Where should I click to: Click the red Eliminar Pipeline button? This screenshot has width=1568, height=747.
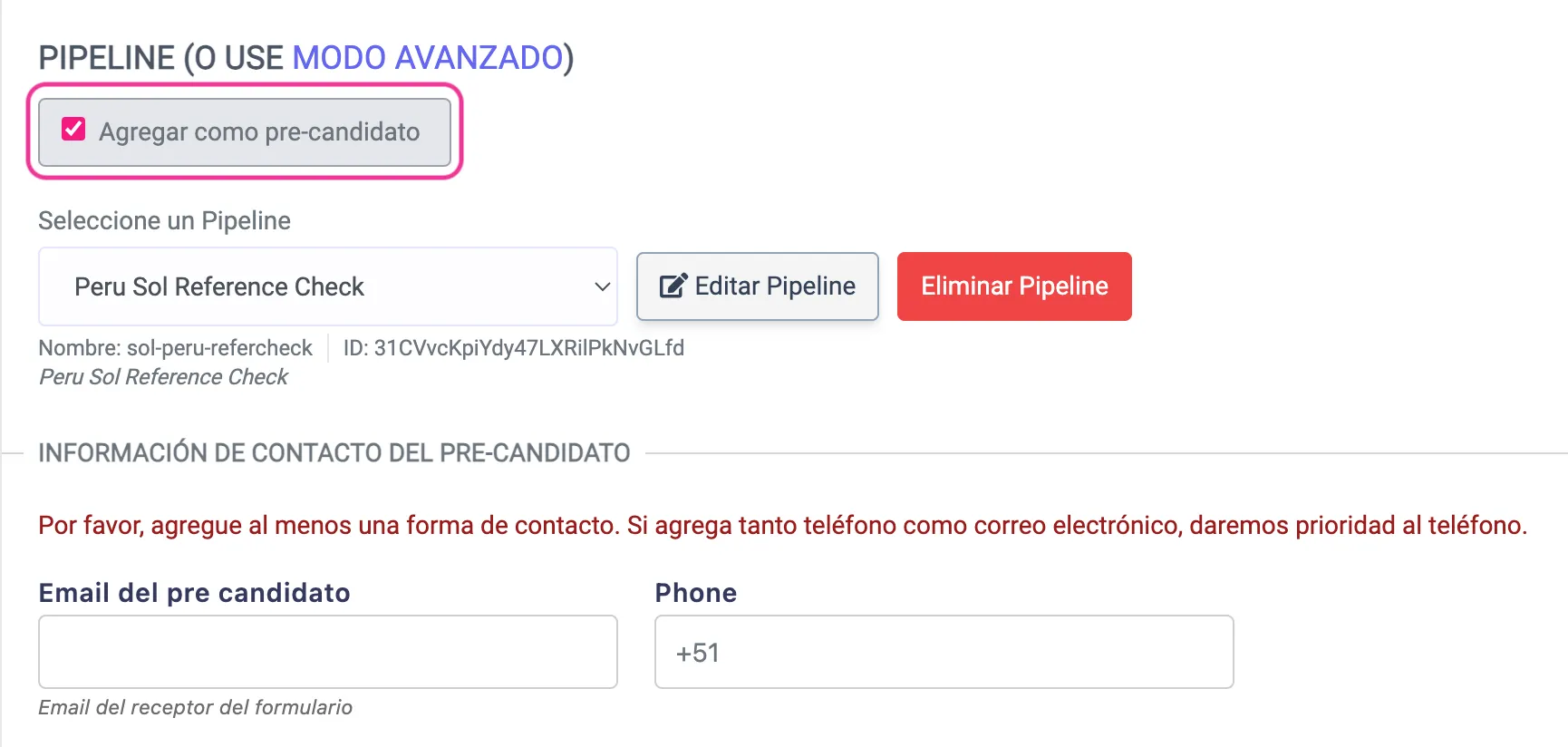click(x=1013, y=286)
